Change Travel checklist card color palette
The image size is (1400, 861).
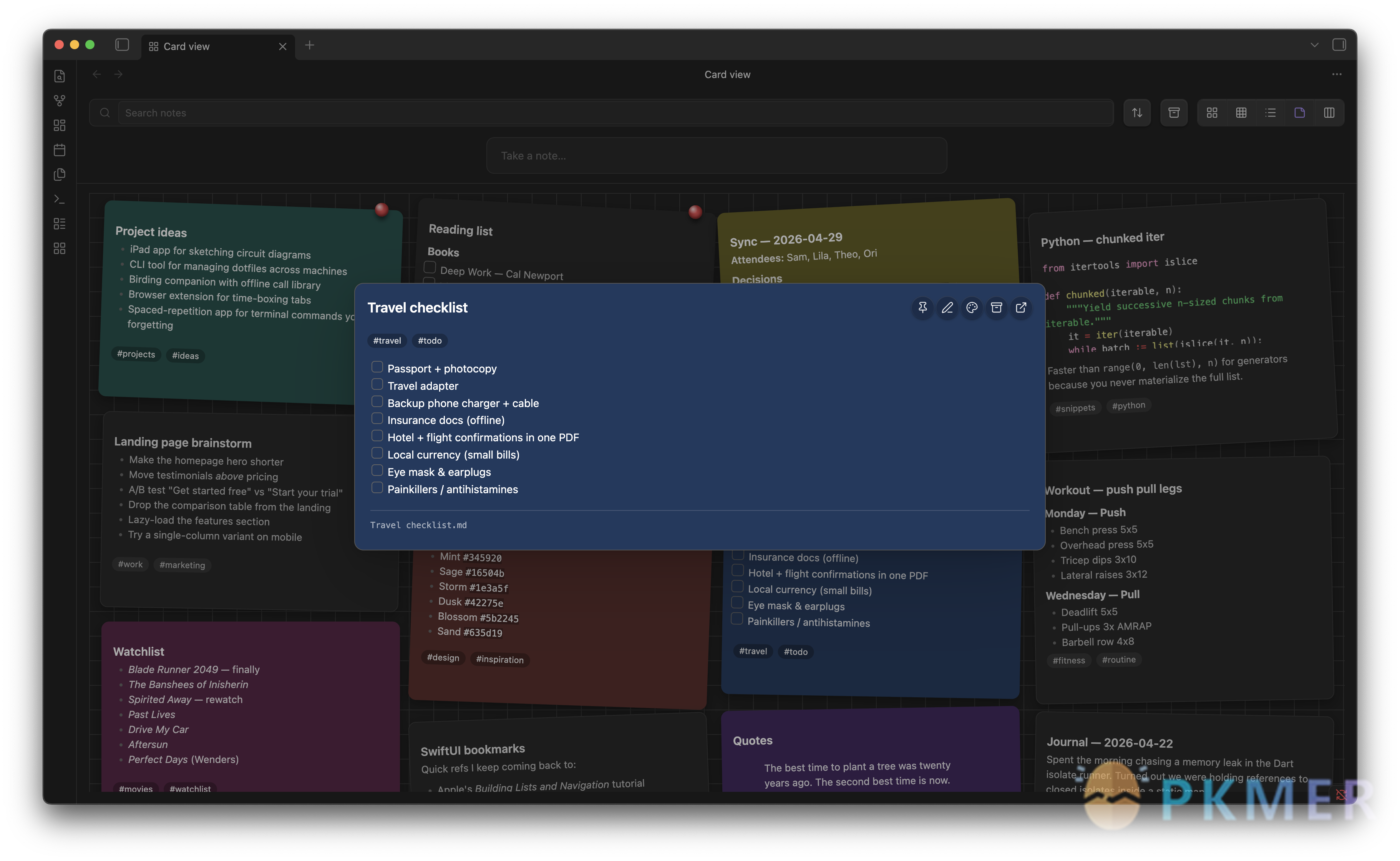tap(972, 307)
